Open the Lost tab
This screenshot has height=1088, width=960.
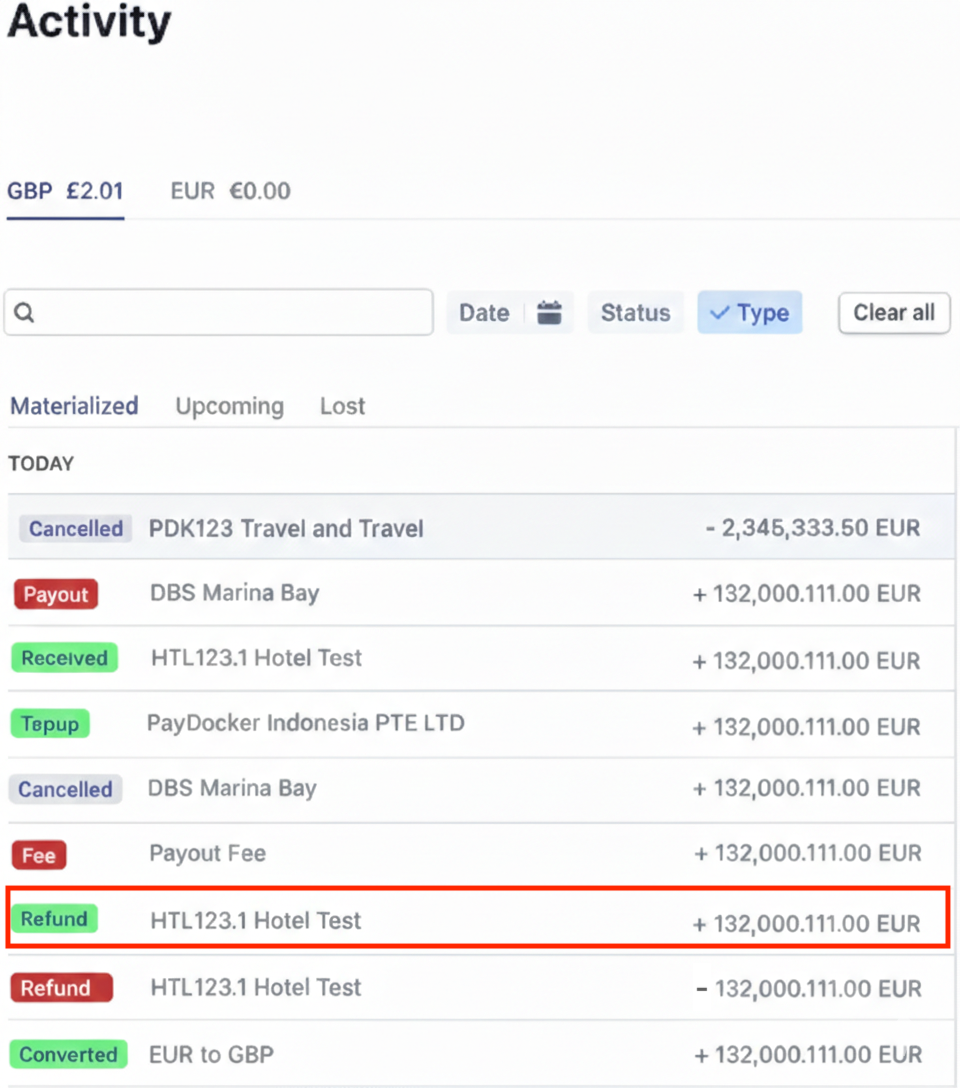tap(342, 406)
